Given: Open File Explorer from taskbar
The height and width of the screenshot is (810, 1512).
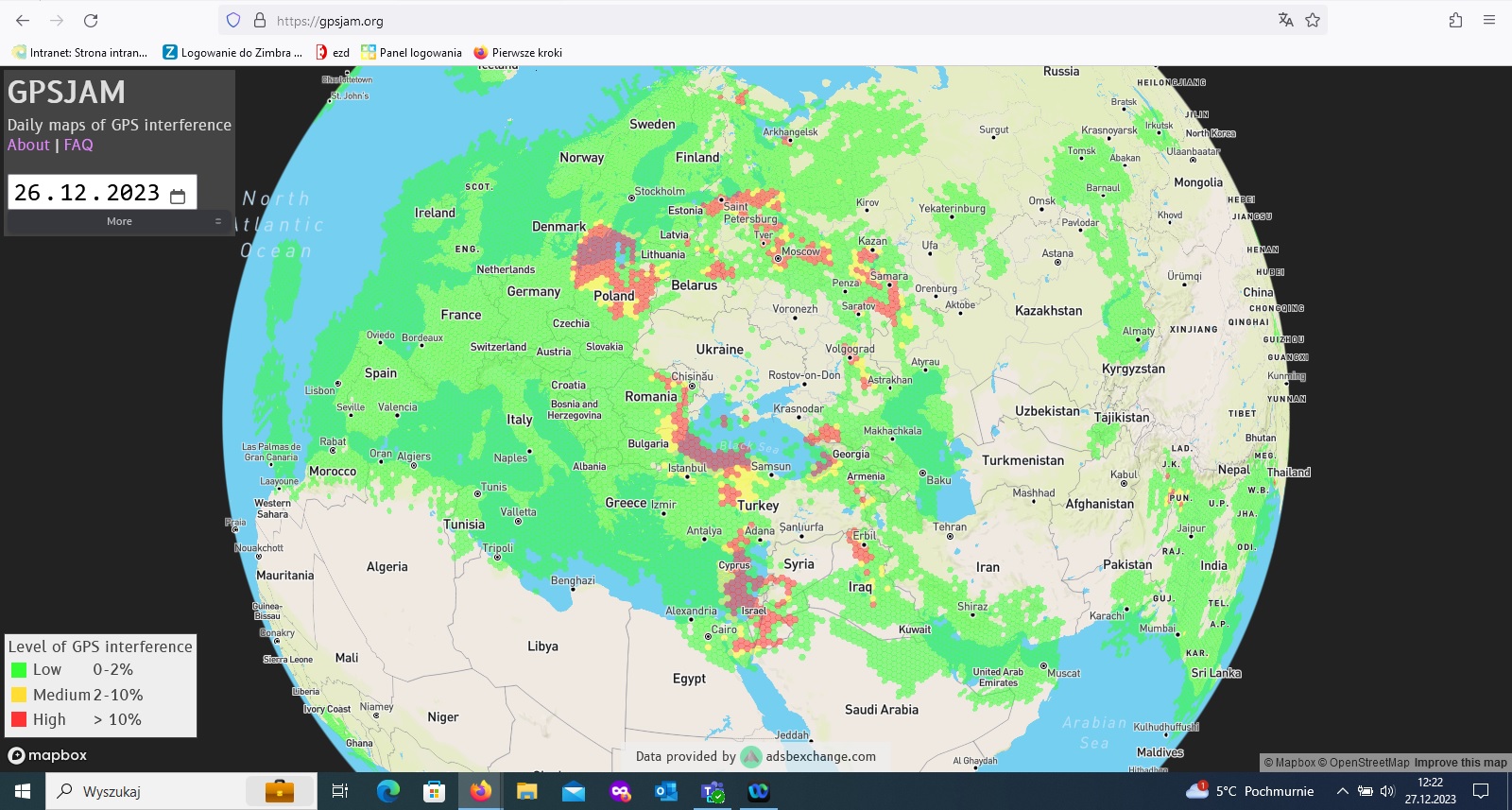Looking at the screenshot, I should pos(526,791).
